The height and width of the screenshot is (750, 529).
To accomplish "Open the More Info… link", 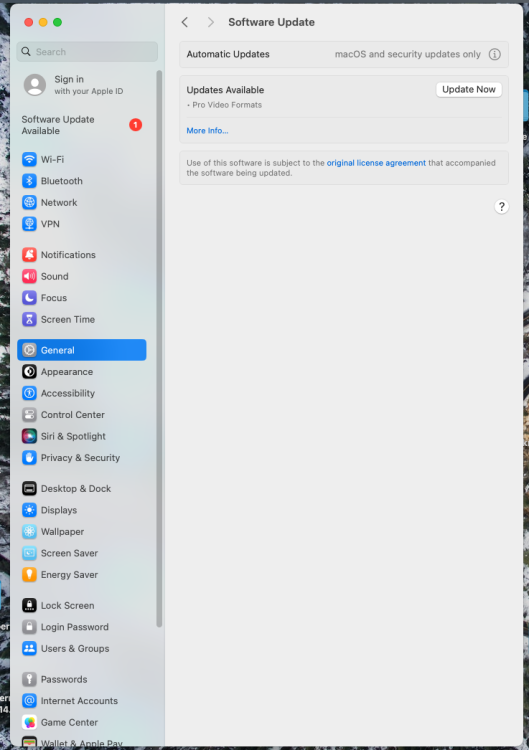I will point(207,131).
